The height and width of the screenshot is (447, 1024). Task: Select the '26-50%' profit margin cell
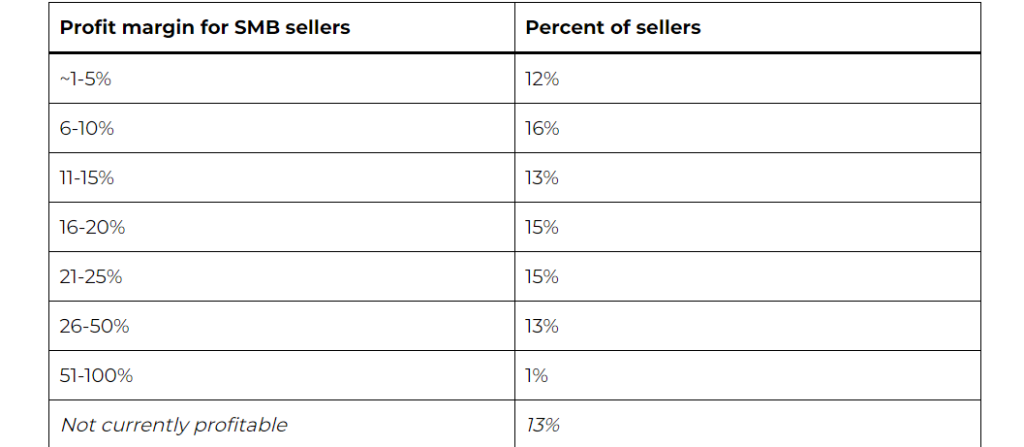[x=93, y=326]
